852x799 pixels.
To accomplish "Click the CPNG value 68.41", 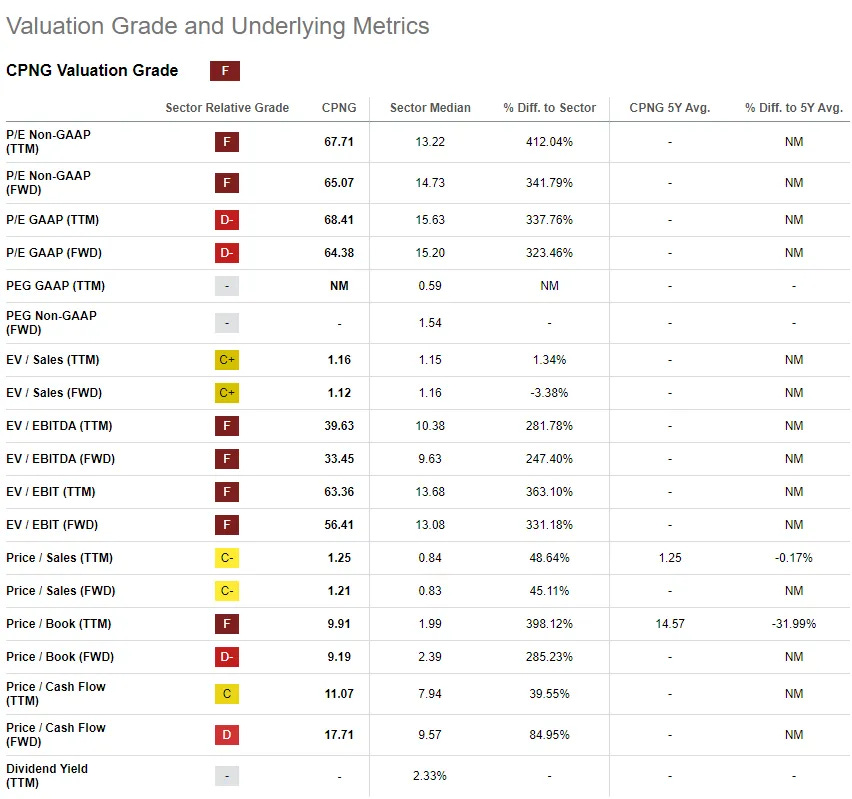I will 339,220.
